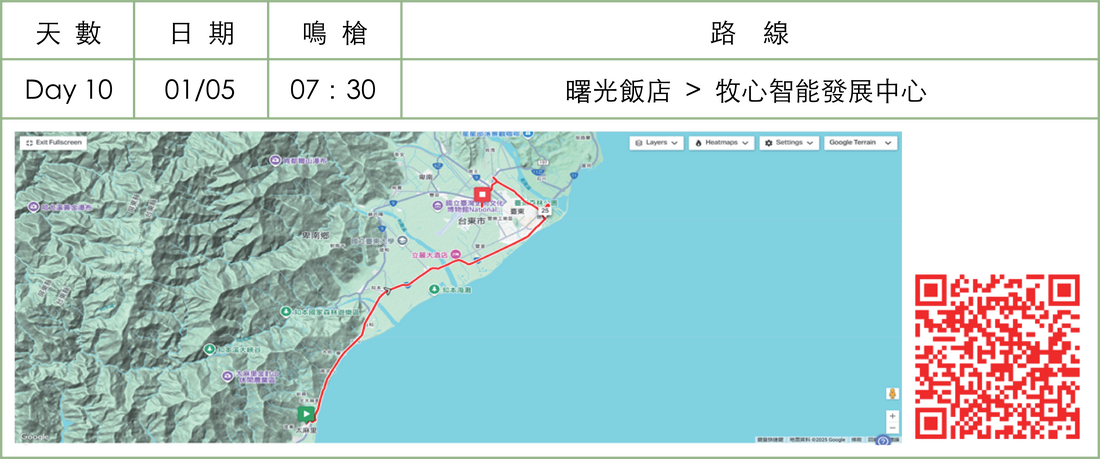
Task: Click the 太麻里金針山休閒農業區 pin
Action: click(x=227, y=377)
